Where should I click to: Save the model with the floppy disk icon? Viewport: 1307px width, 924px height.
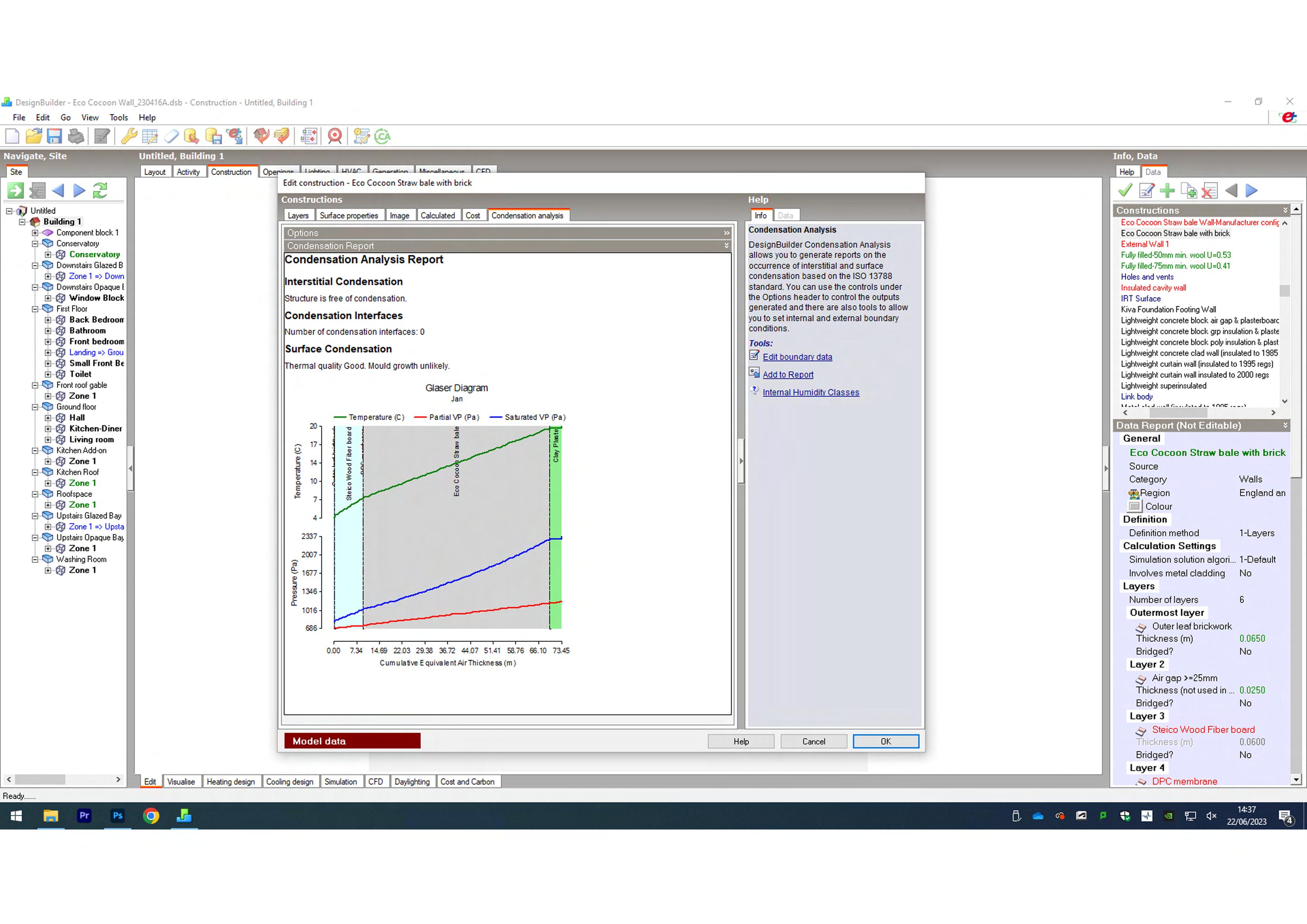(54, 136)
